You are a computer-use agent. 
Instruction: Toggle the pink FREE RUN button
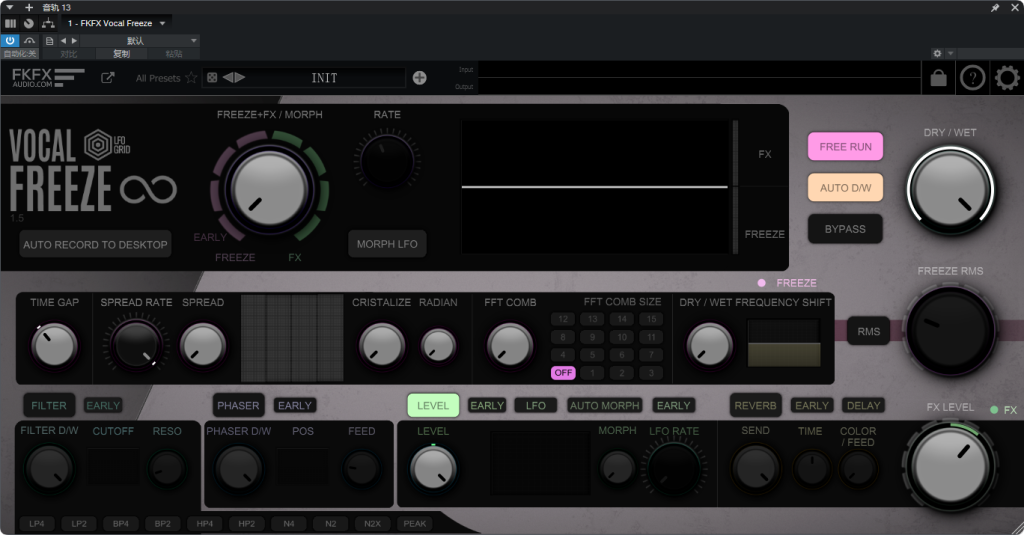[845, 146]
